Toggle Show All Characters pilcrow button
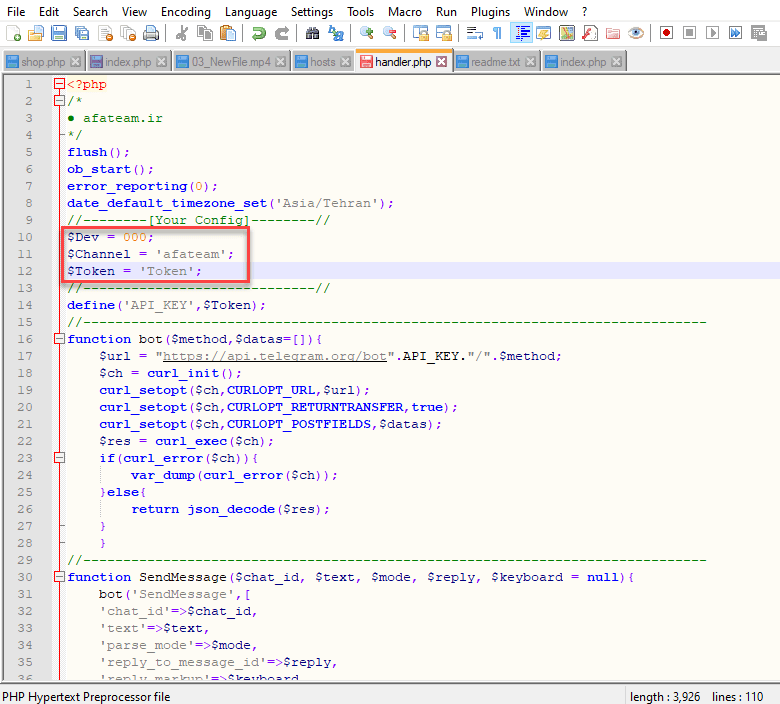 pyautogui.click(x=497, y=33)
